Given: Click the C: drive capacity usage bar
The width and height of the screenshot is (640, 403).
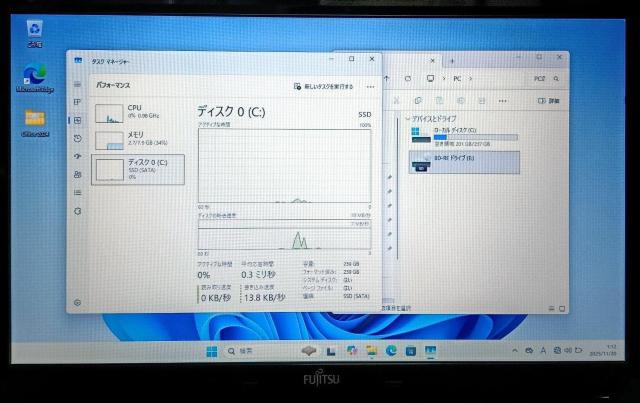Looking at the screenshot, I should coord(476,138).
